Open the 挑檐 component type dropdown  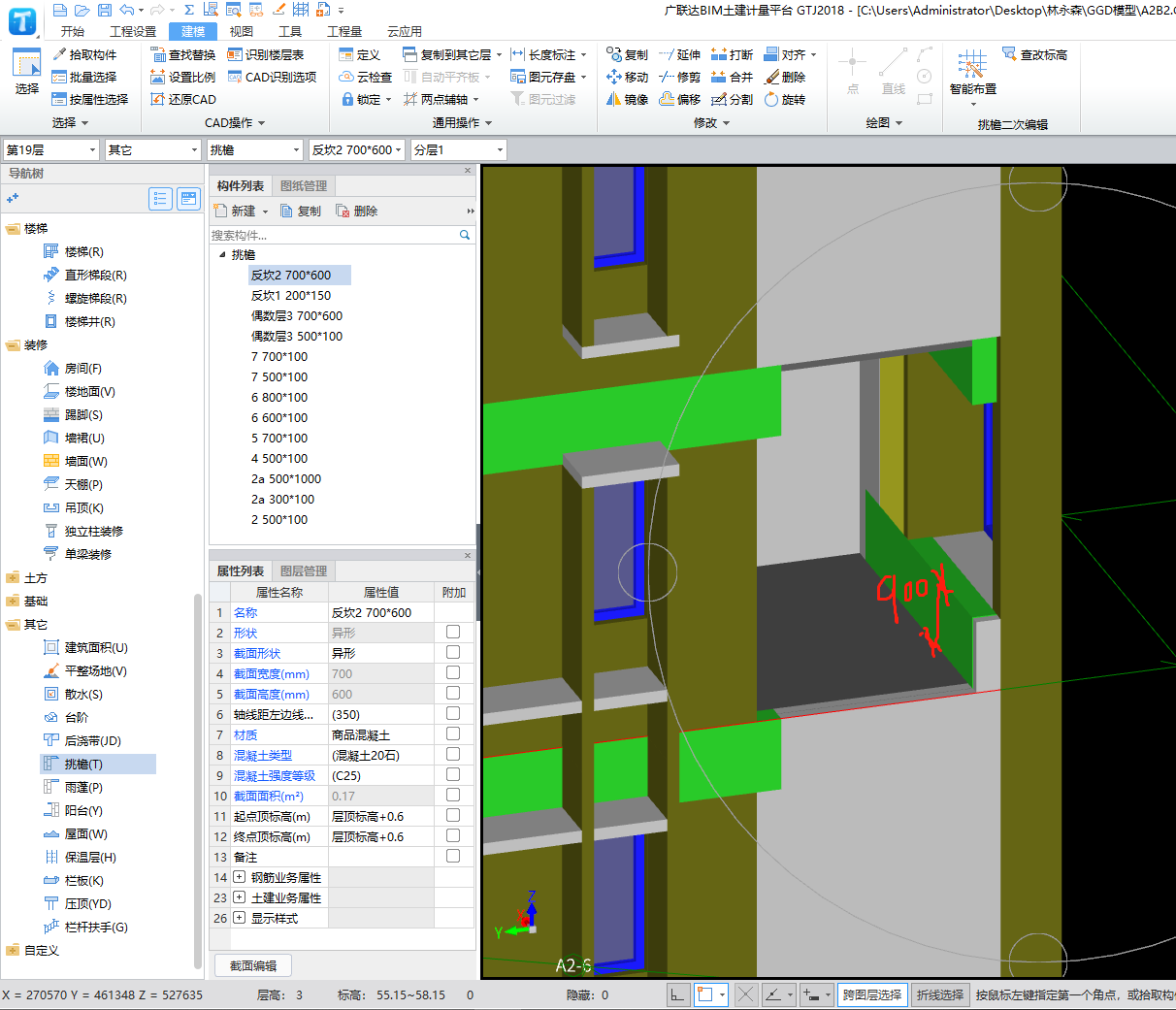(255, 149)
